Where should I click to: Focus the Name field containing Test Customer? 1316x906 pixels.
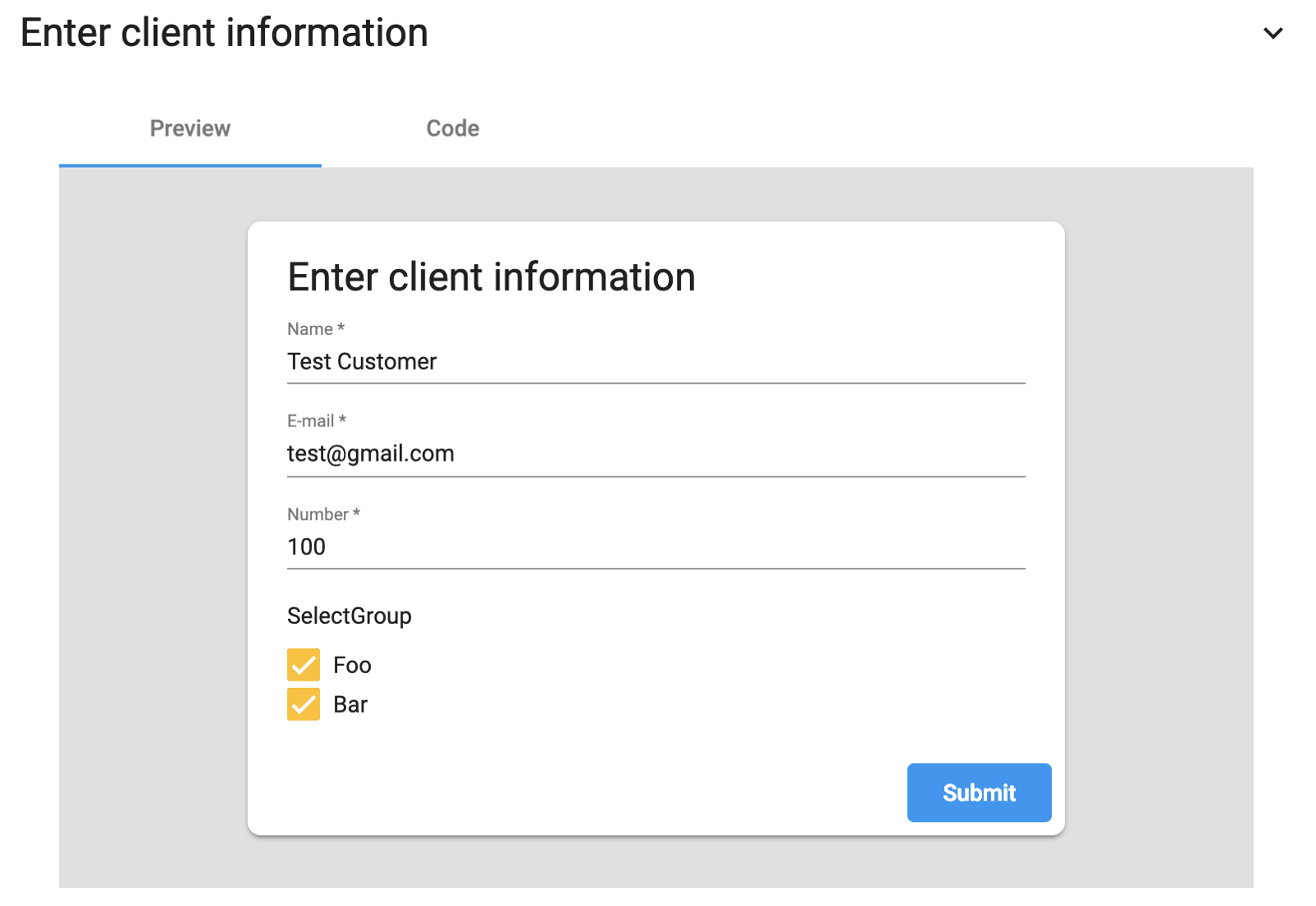[655, 362]
